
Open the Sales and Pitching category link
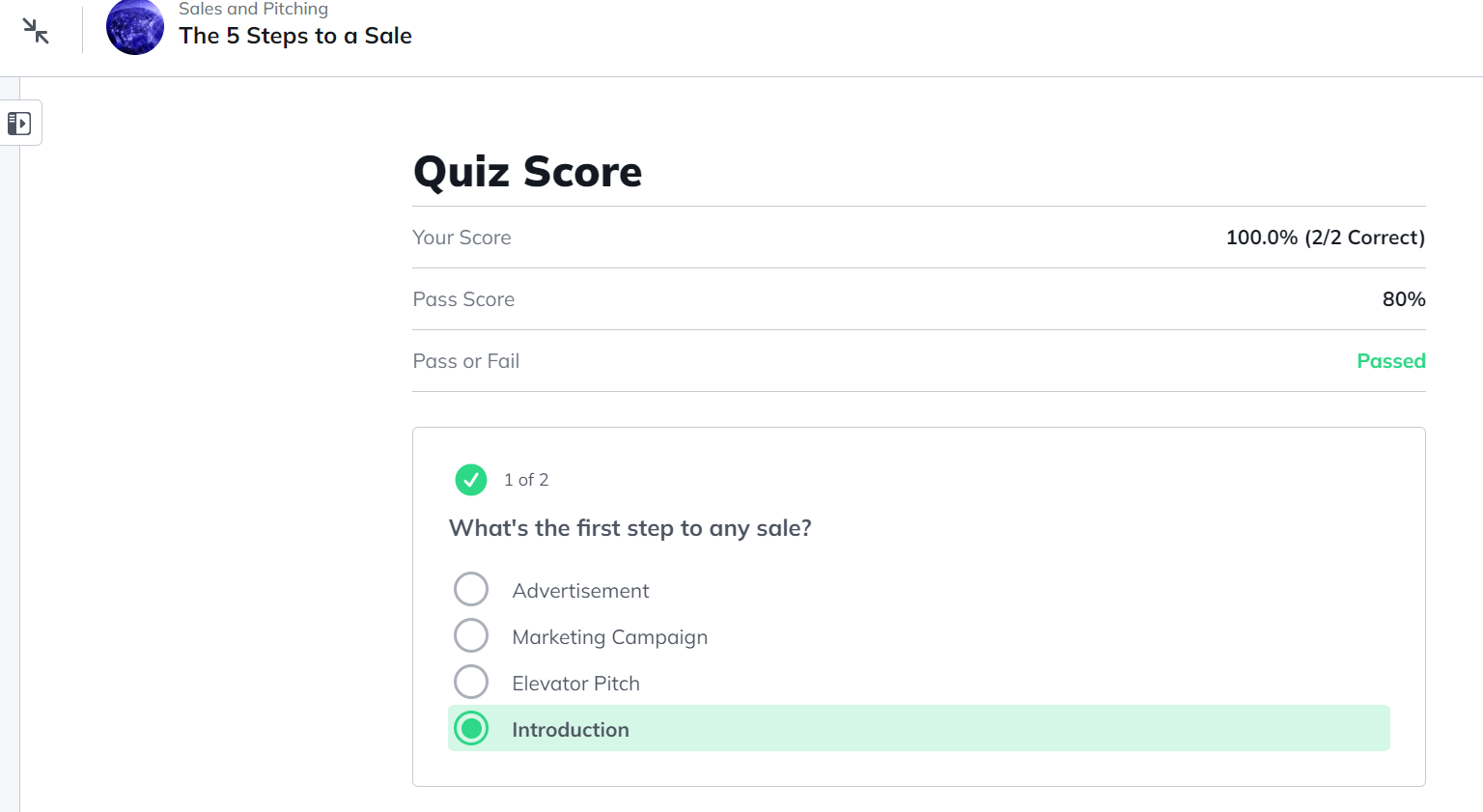point(253,10)
